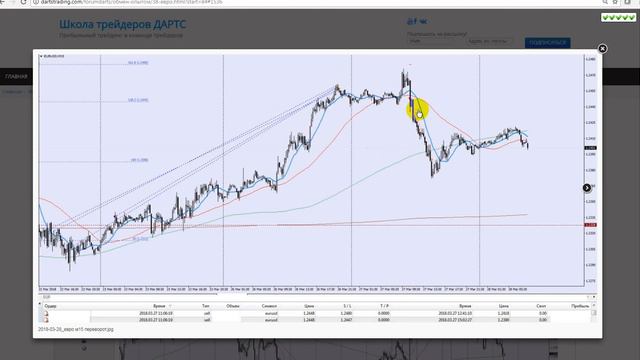640x360 pixels.
Task: Close the chart image lightbox
Action: point(602,49)
